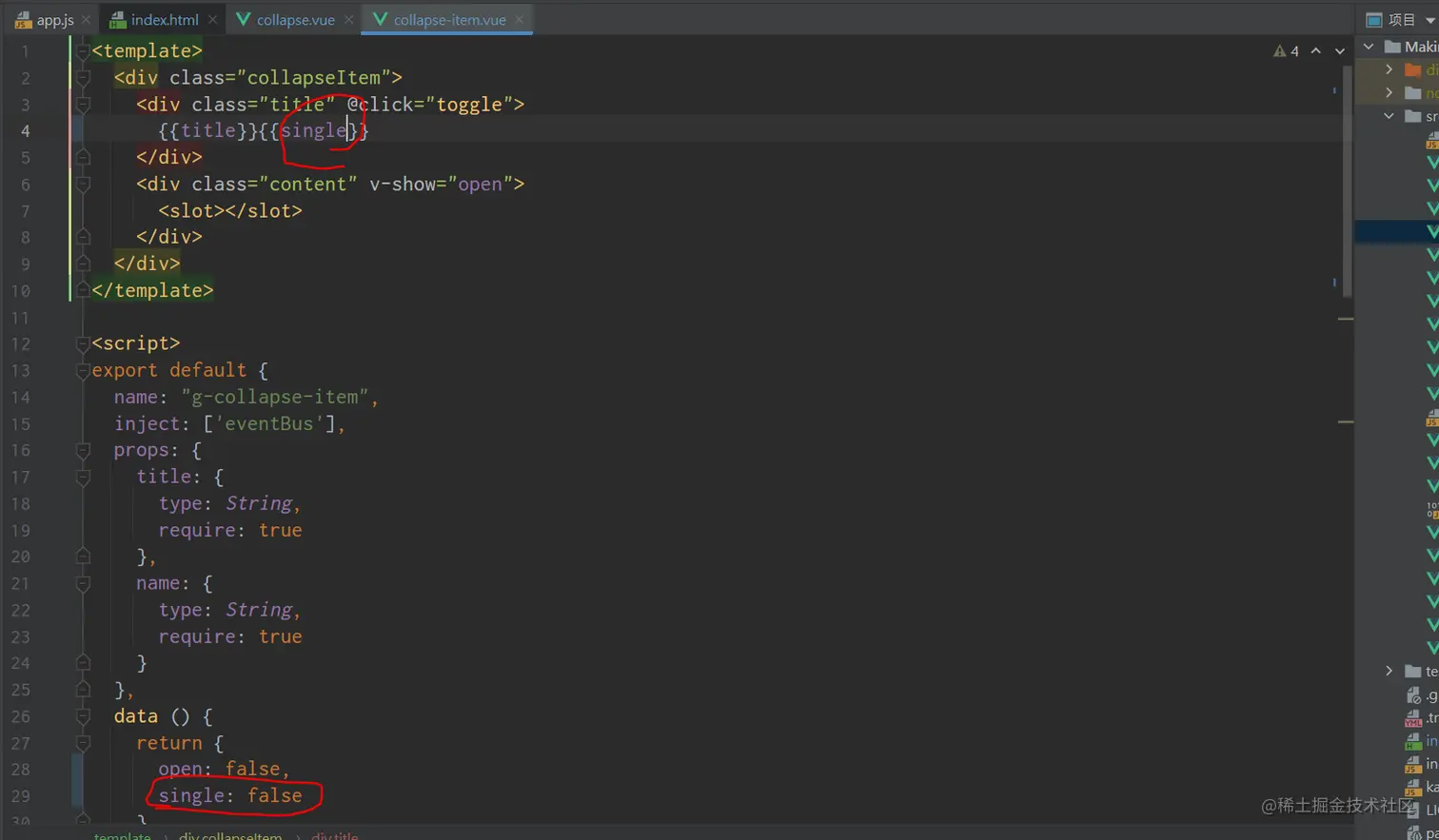Select the highlighted Vue file in project tree
The height and width of the screenshot is (840, 1439).
tap(1431, 231)
